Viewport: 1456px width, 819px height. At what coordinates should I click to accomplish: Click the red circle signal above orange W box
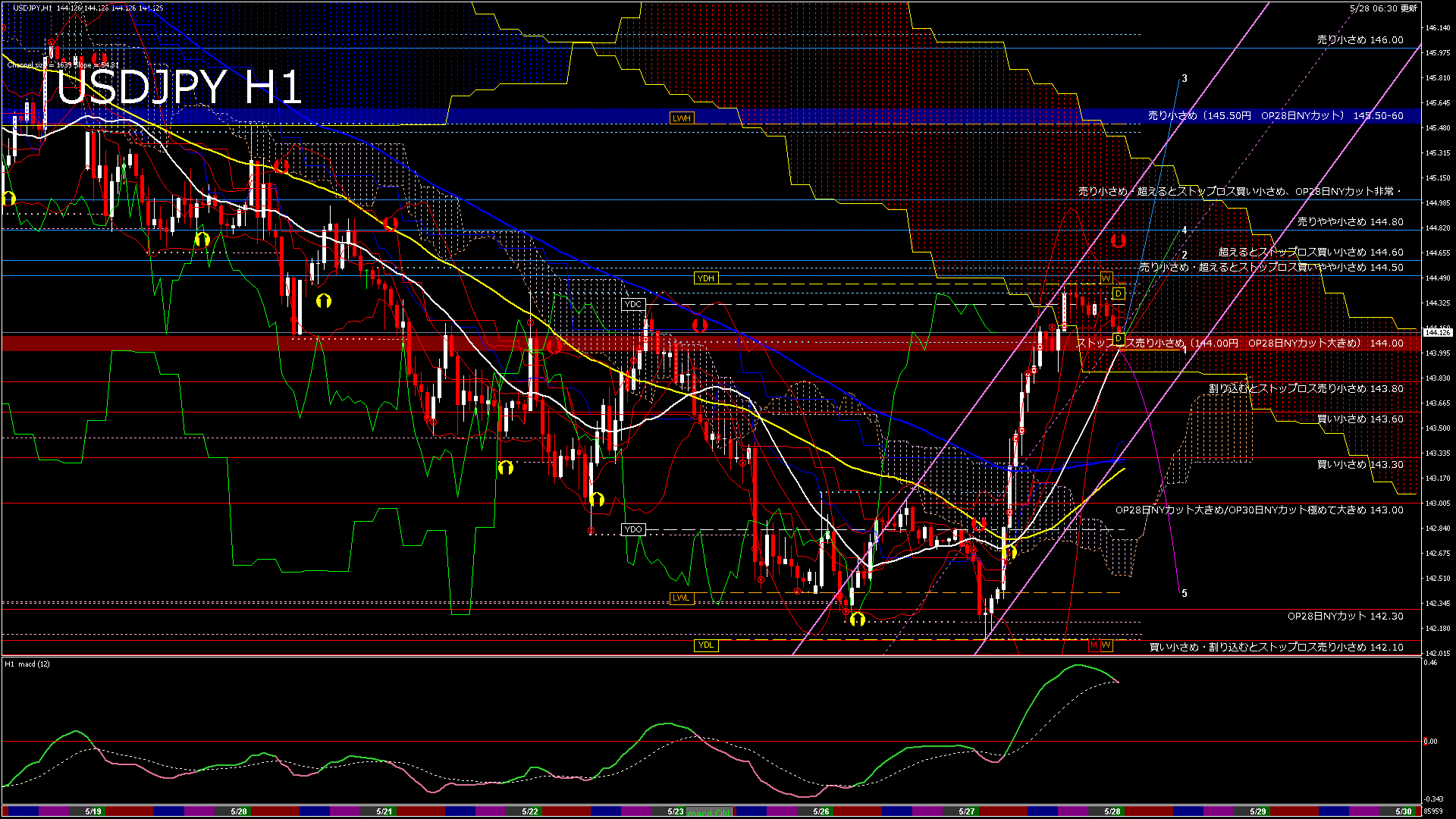pyautogui.click(x=1119, y=240)
